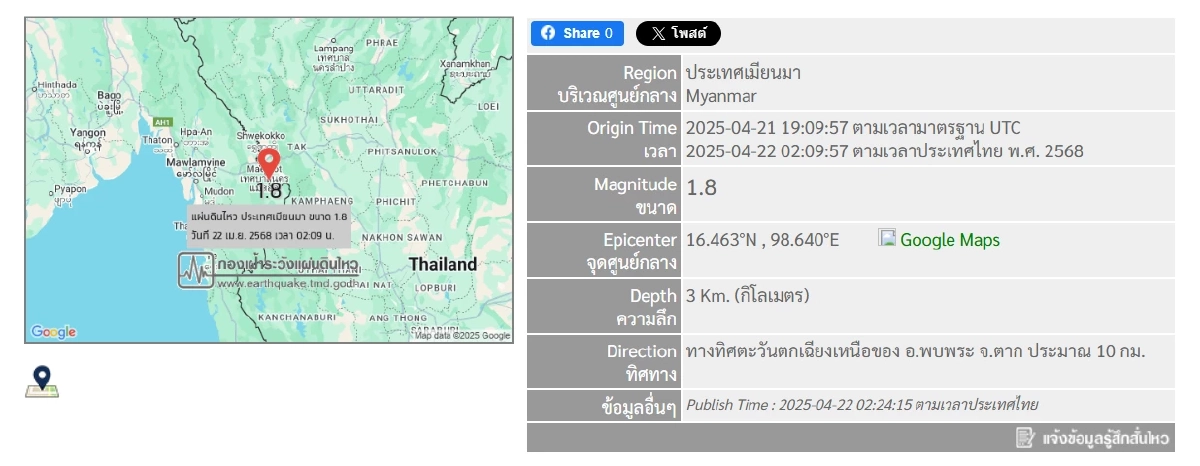
Task: Open the แจ้งข้อมูลรู้สึกสั่นไหว link
Action: point(1106,438)
